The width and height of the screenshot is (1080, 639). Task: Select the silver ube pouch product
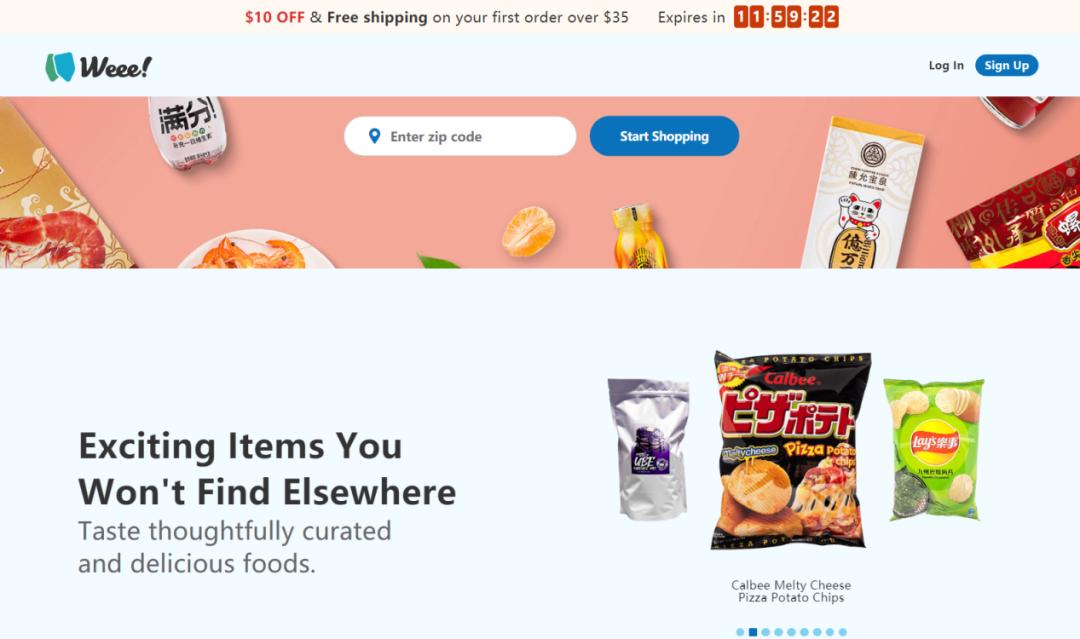649,449
